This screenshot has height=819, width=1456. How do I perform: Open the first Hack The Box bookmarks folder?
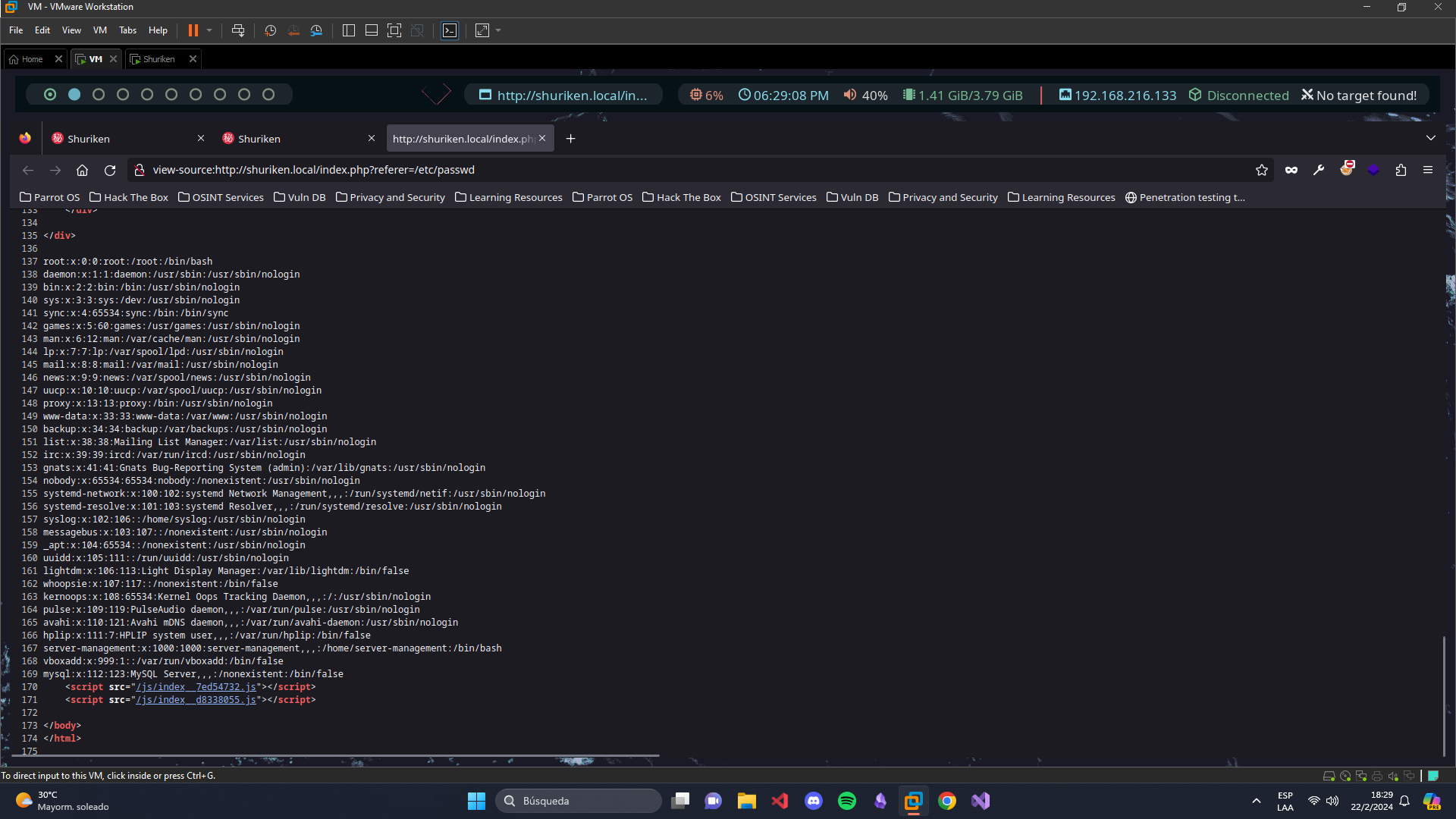pos(129,198)
